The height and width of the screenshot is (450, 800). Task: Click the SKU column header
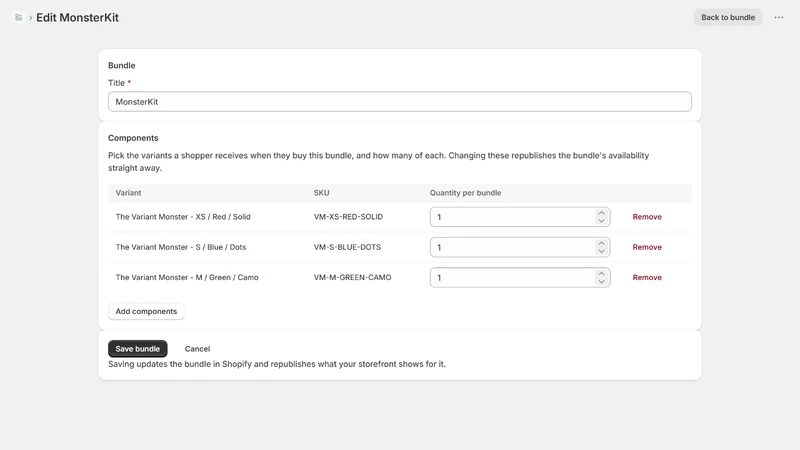click(321, 193)
